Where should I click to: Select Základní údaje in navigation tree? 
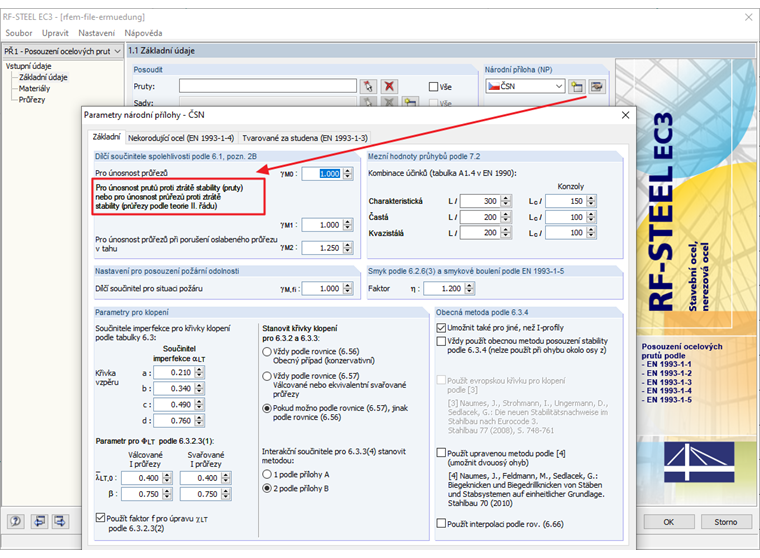43,77
